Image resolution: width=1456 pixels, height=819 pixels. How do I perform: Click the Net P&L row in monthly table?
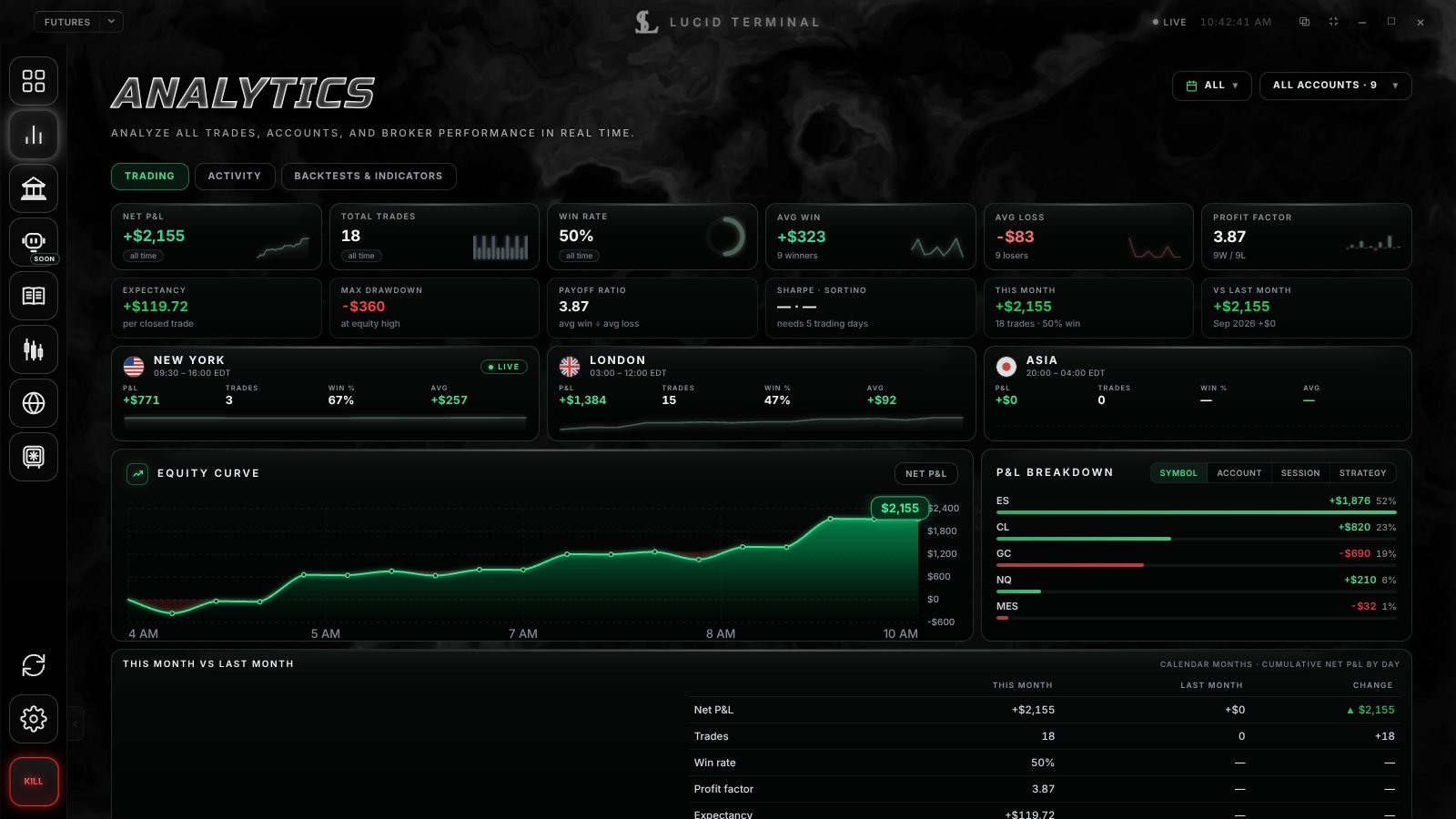pyautogui.click(x=1044, y=710)
